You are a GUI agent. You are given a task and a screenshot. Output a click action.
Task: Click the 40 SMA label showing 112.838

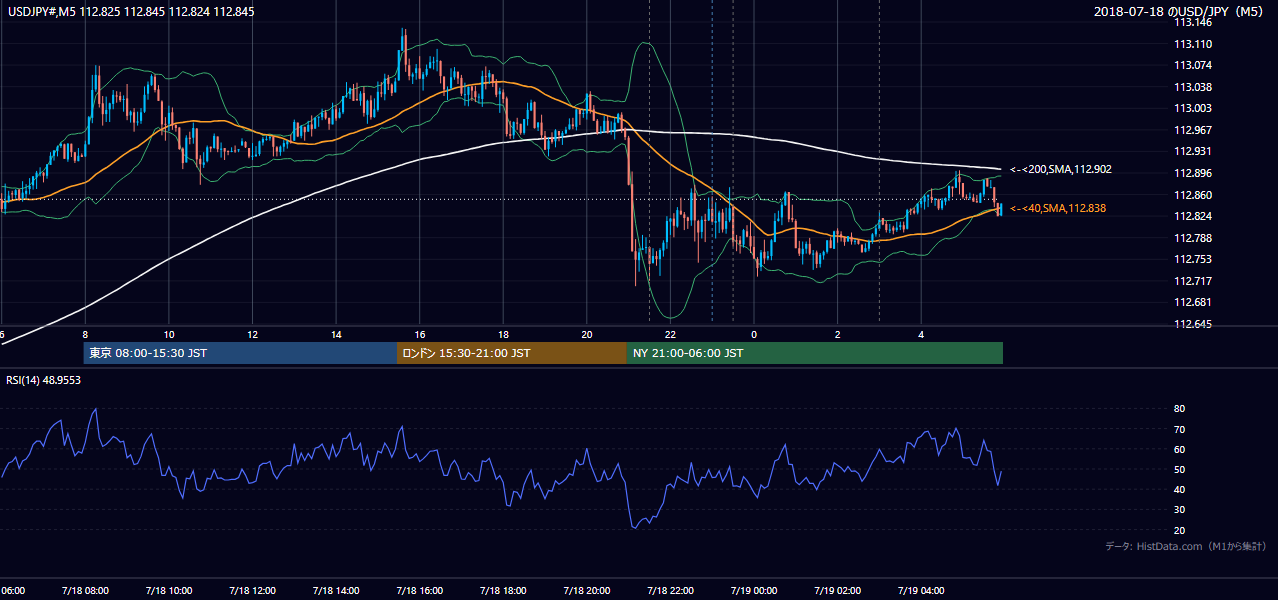tap(1057, 208)
